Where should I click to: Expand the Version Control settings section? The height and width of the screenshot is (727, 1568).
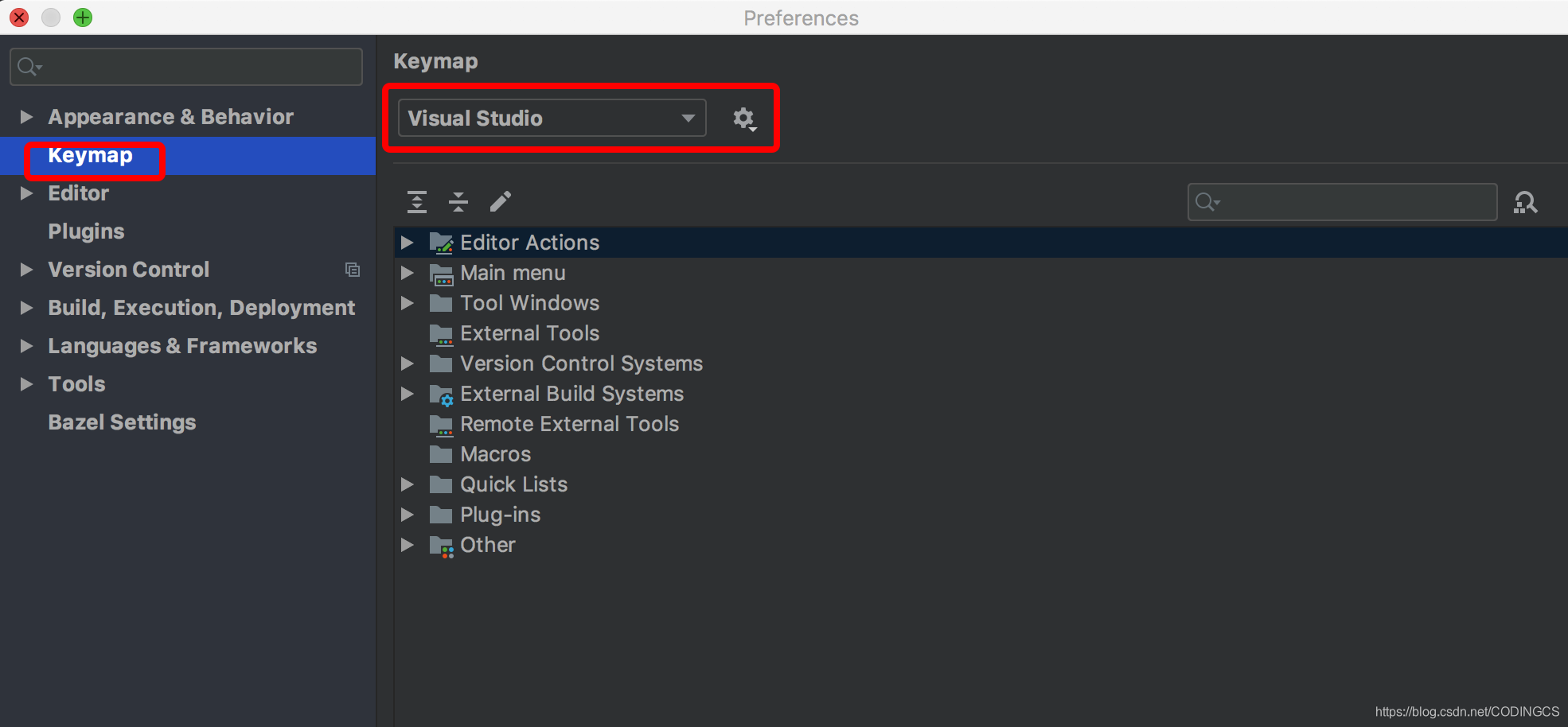(x=27, y=270)
